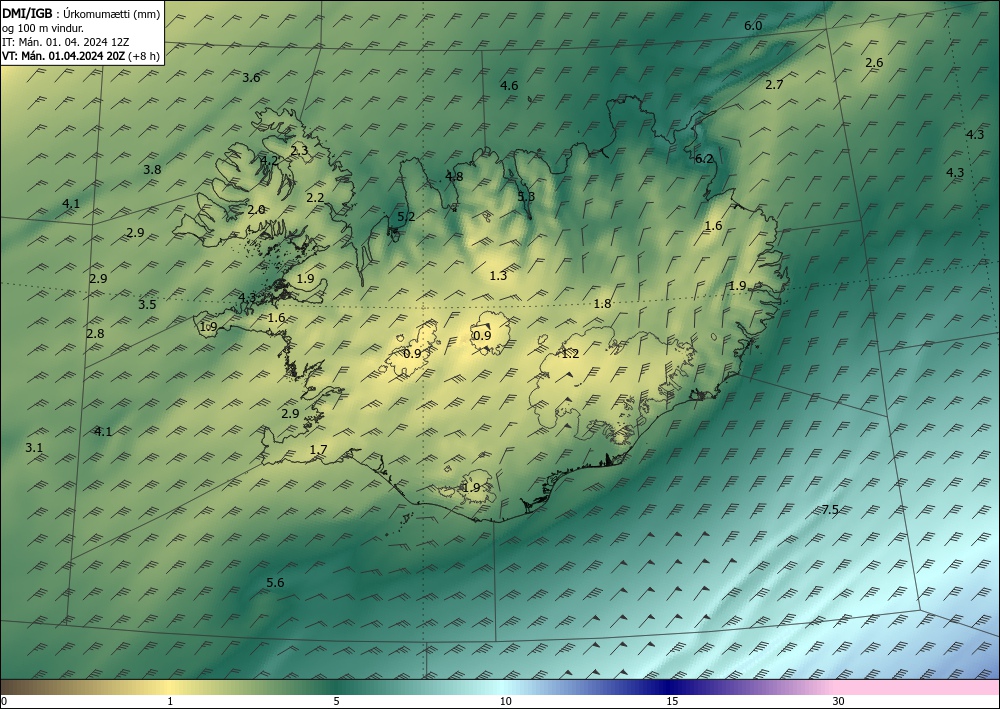Image resolution: width=1000 pixels, height=709 pixels.
Task: Click the 3.1 value label
Action: [34, 448]
